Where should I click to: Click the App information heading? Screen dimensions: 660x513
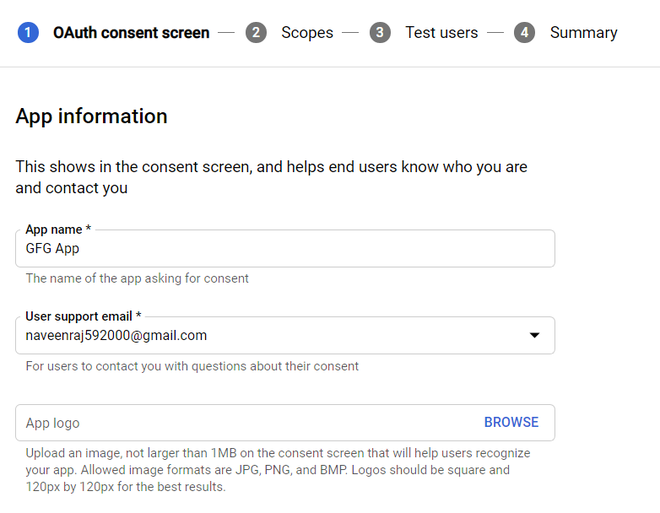pos(92,116)
